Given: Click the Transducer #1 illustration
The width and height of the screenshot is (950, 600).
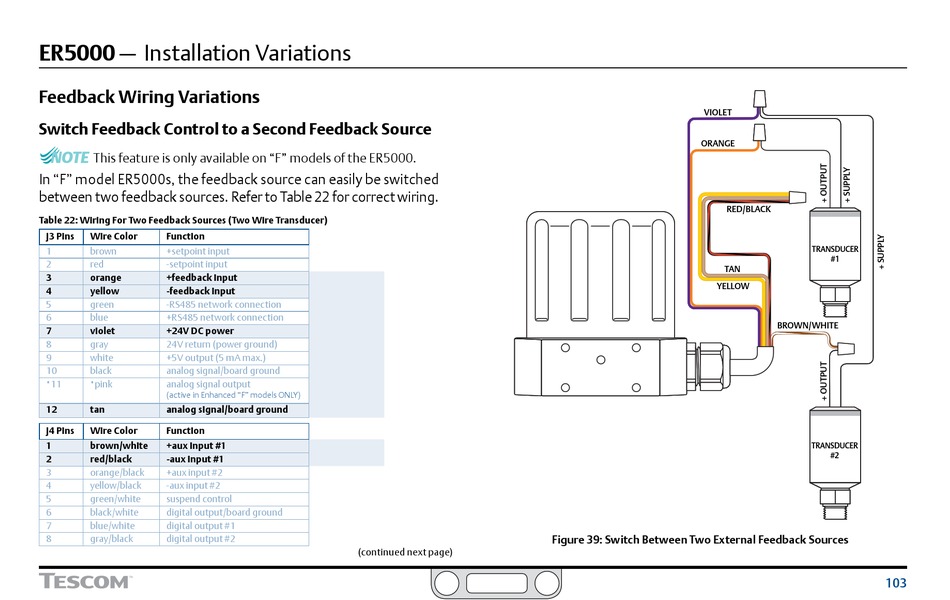Looking at the screenshot, I should coord(834,262).
